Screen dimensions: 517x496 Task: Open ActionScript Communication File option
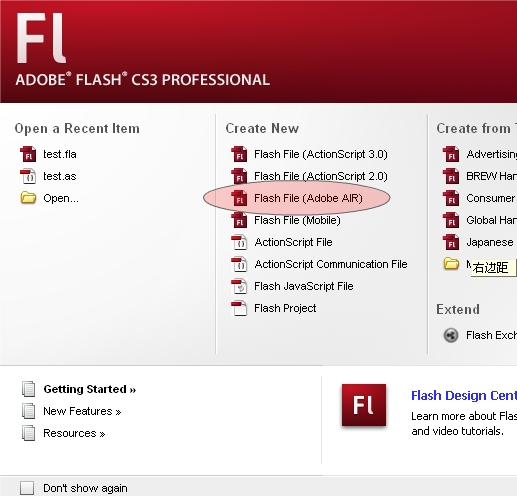coord(331,264)
